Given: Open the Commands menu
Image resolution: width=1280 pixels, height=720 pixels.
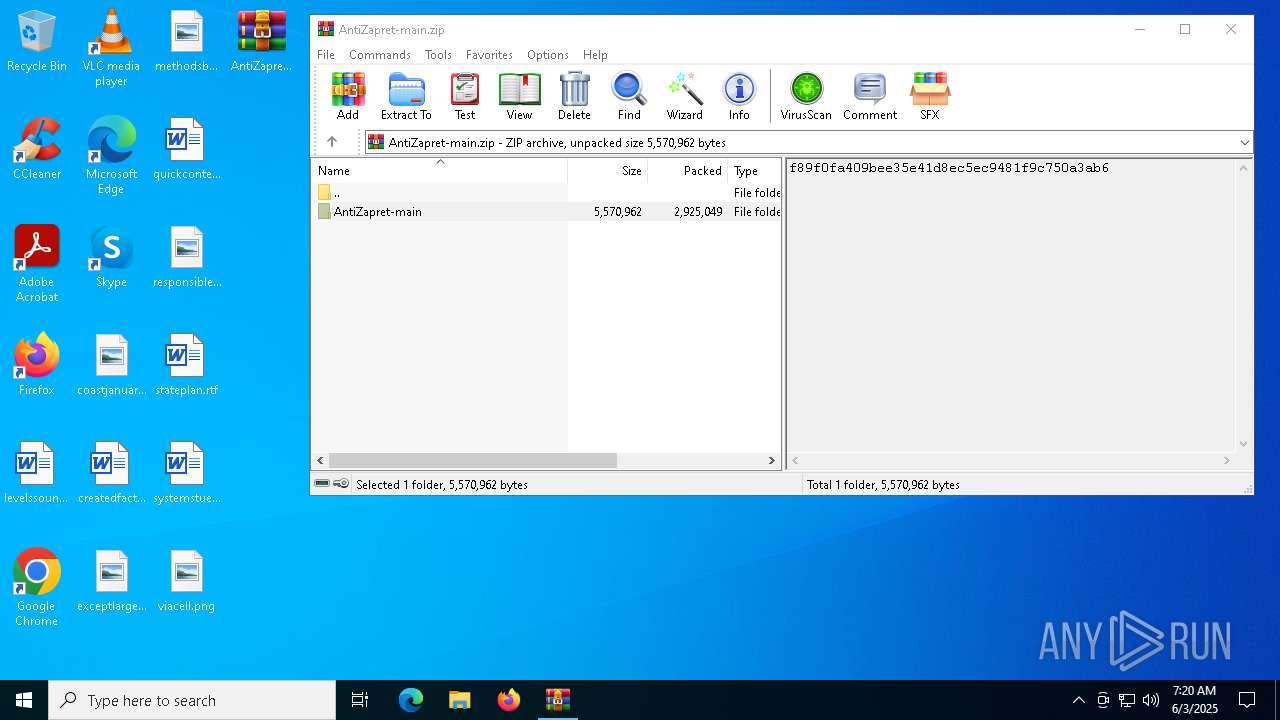Looking at the screenshot, I should coord(380,55).
